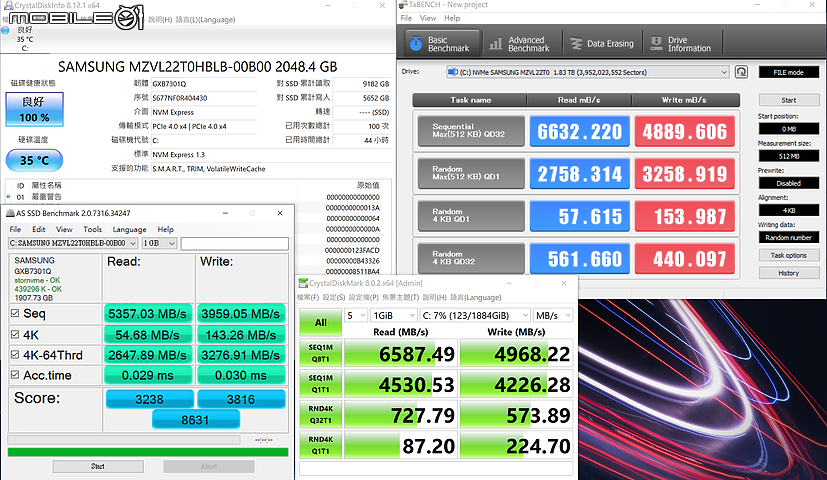Click TxBENCH title bar app icon
The width and height of the screenshot is (827, 480).
403,5
